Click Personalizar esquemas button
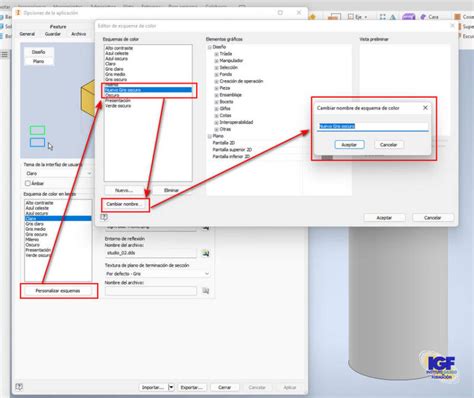This screenshot has width=474, height=398. tap(58, 291)
